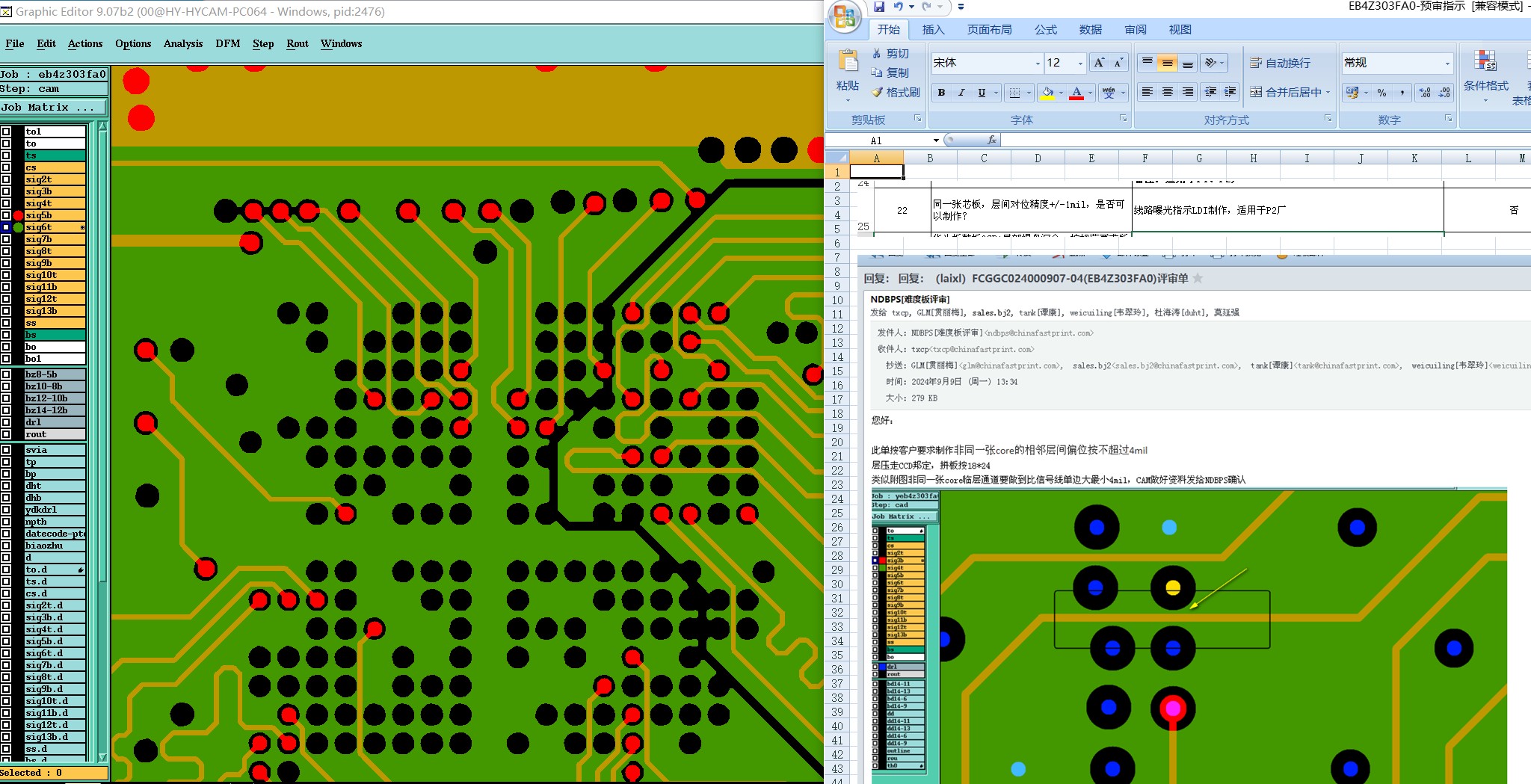The width and height of the screenshot is (1531, 784).
Task: Click the Redo arrow in Excel toolbar
Action: (x=926, y=7)
